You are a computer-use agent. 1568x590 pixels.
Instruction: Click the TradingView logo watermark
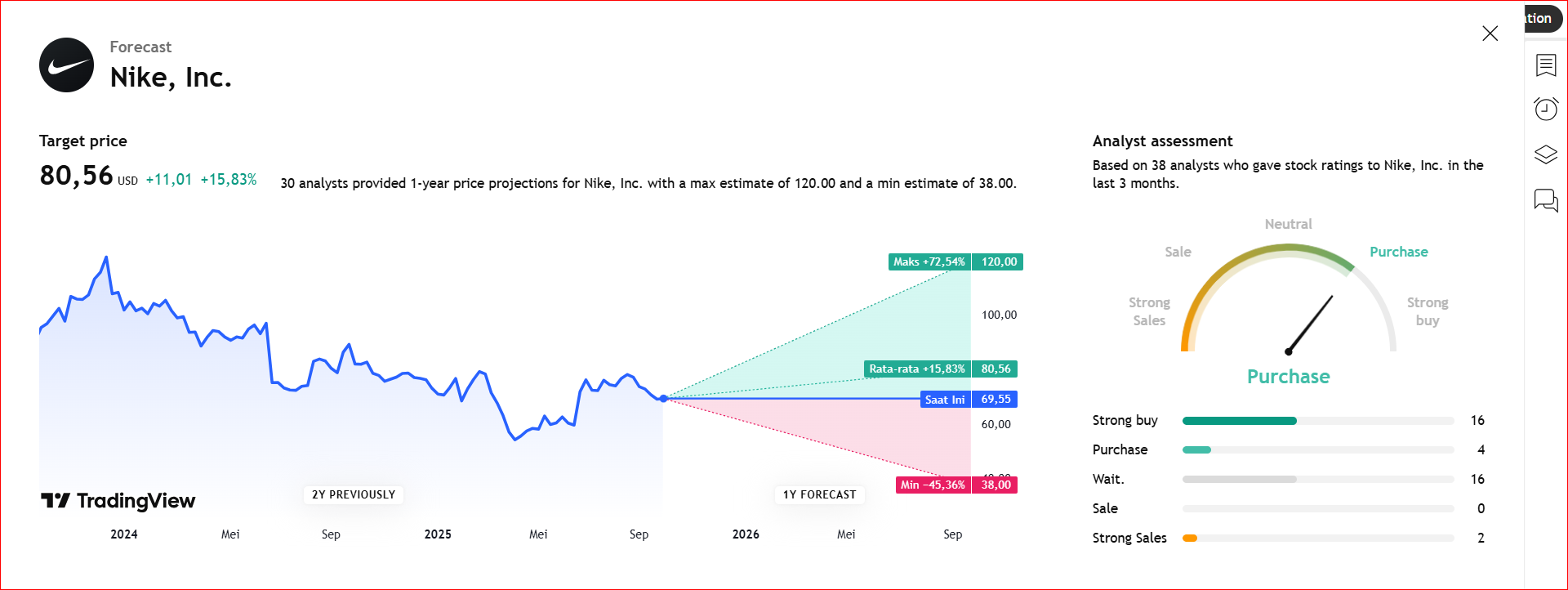click(x=118, y=501)
